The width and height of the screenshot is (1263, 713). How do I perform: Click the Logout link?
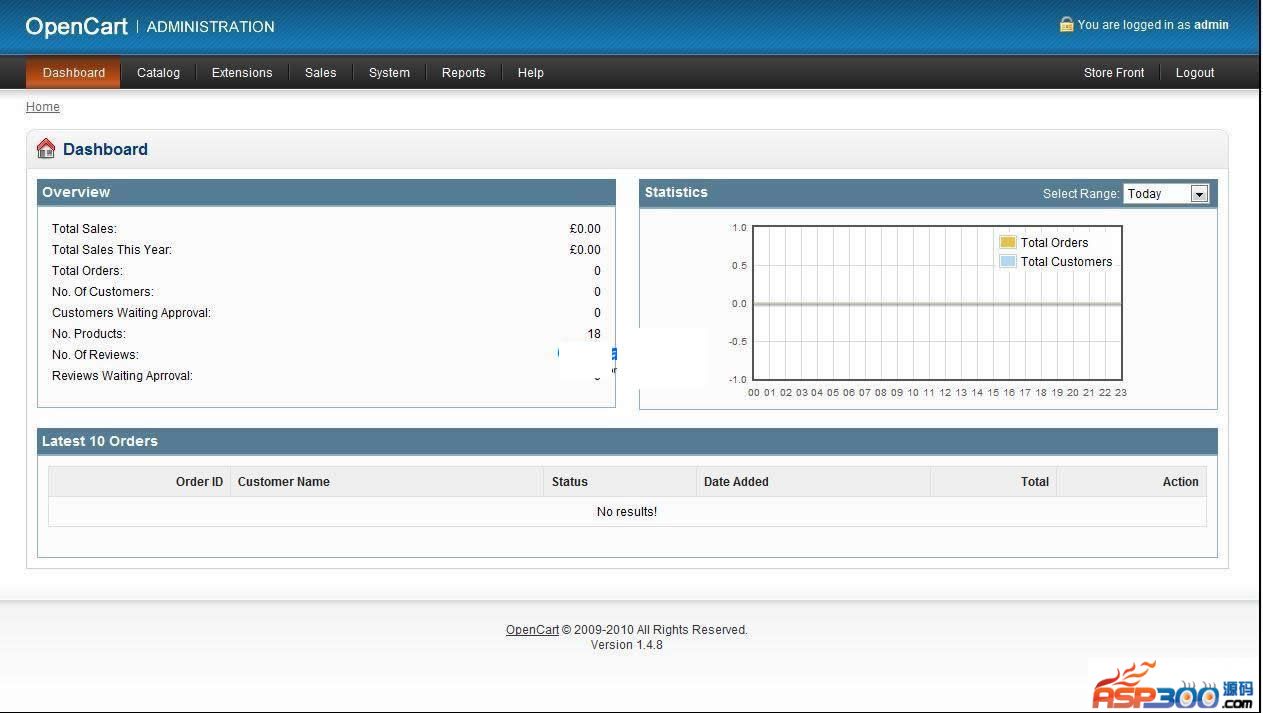tap(1194, 73)
